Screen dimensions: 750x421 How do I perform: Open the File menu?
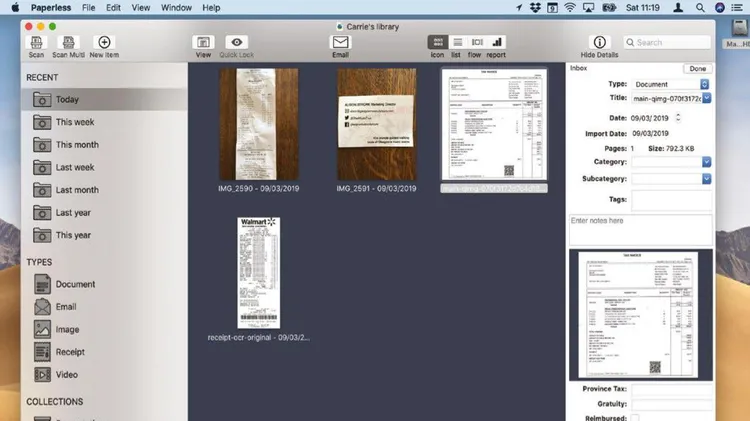point(89,7)
